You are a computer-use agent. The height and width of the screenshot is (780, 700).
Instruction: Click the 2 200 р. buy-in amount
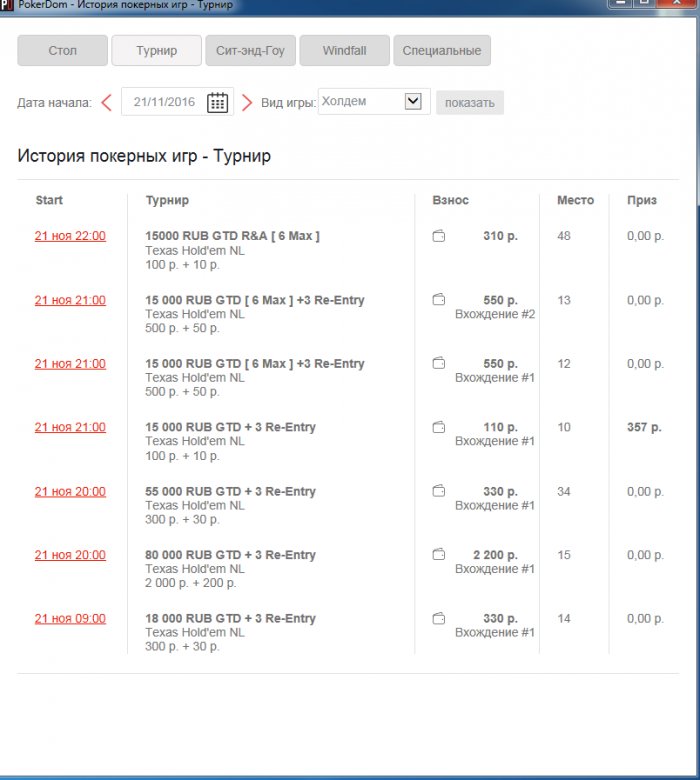[x=495, y=555]
